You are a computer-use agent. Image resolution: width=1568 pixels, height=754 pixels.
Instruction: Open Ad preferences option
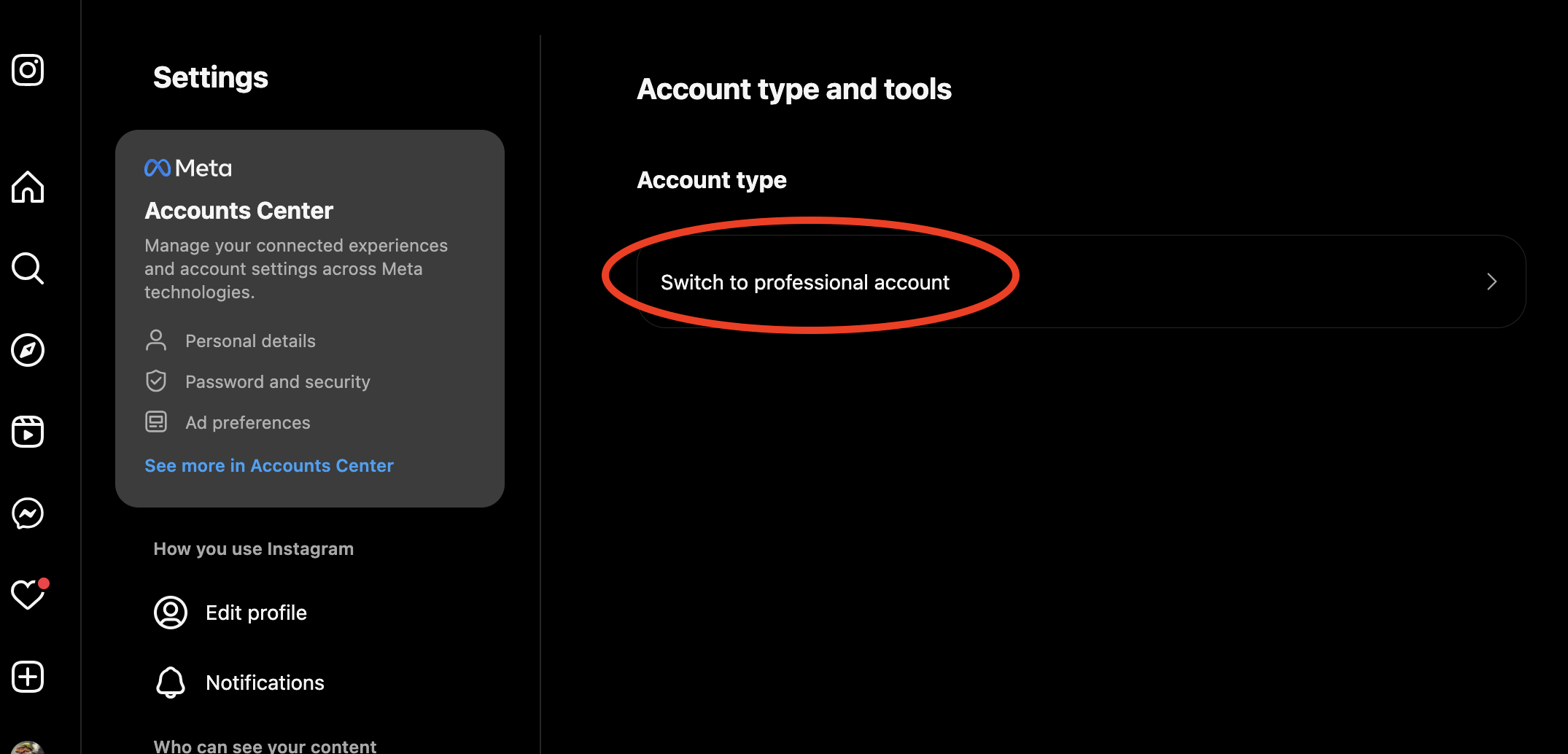click(x=247, y=423)
